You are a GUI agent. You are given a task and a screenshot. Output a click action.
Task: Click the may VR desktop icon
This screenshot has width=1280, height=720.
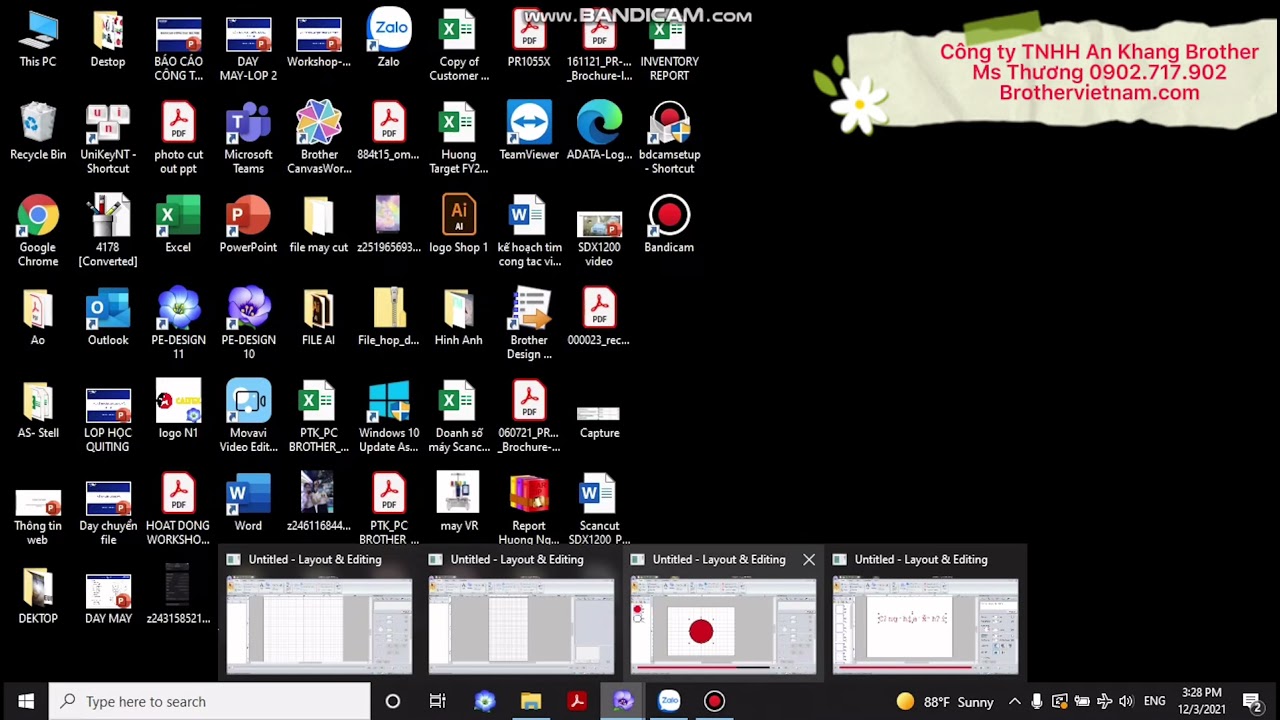[459, 502]
